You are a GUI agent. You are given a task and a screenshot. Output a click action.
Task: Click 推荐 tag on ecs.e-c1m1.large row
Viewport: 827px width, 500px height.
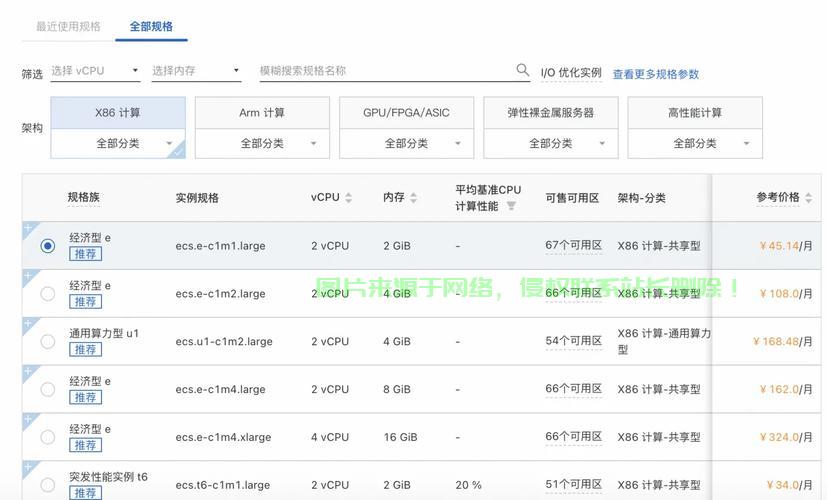click(x=85, y=254)
